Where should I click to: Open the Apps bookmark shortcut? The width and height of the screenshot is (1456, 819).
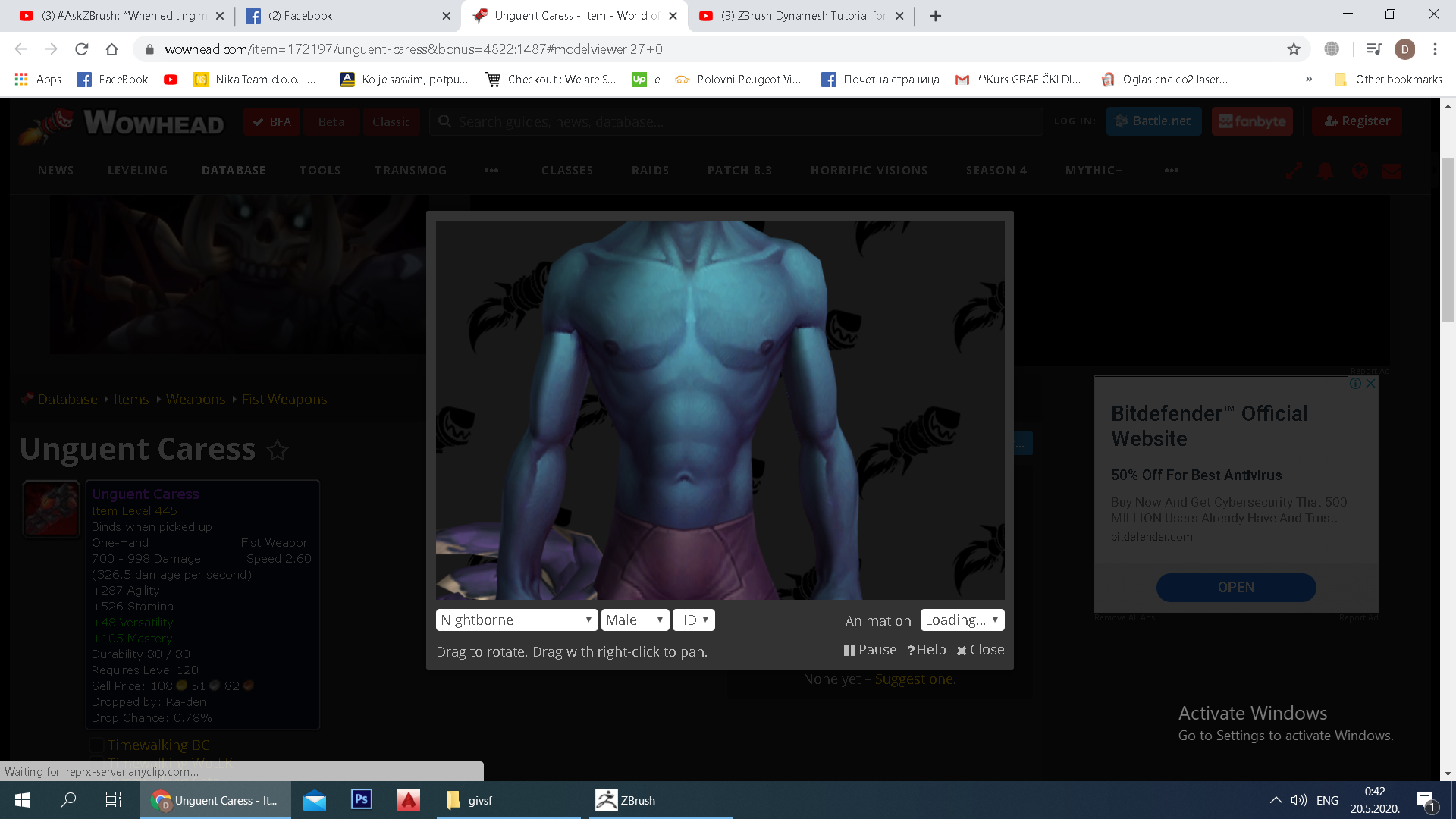(38, 80)
